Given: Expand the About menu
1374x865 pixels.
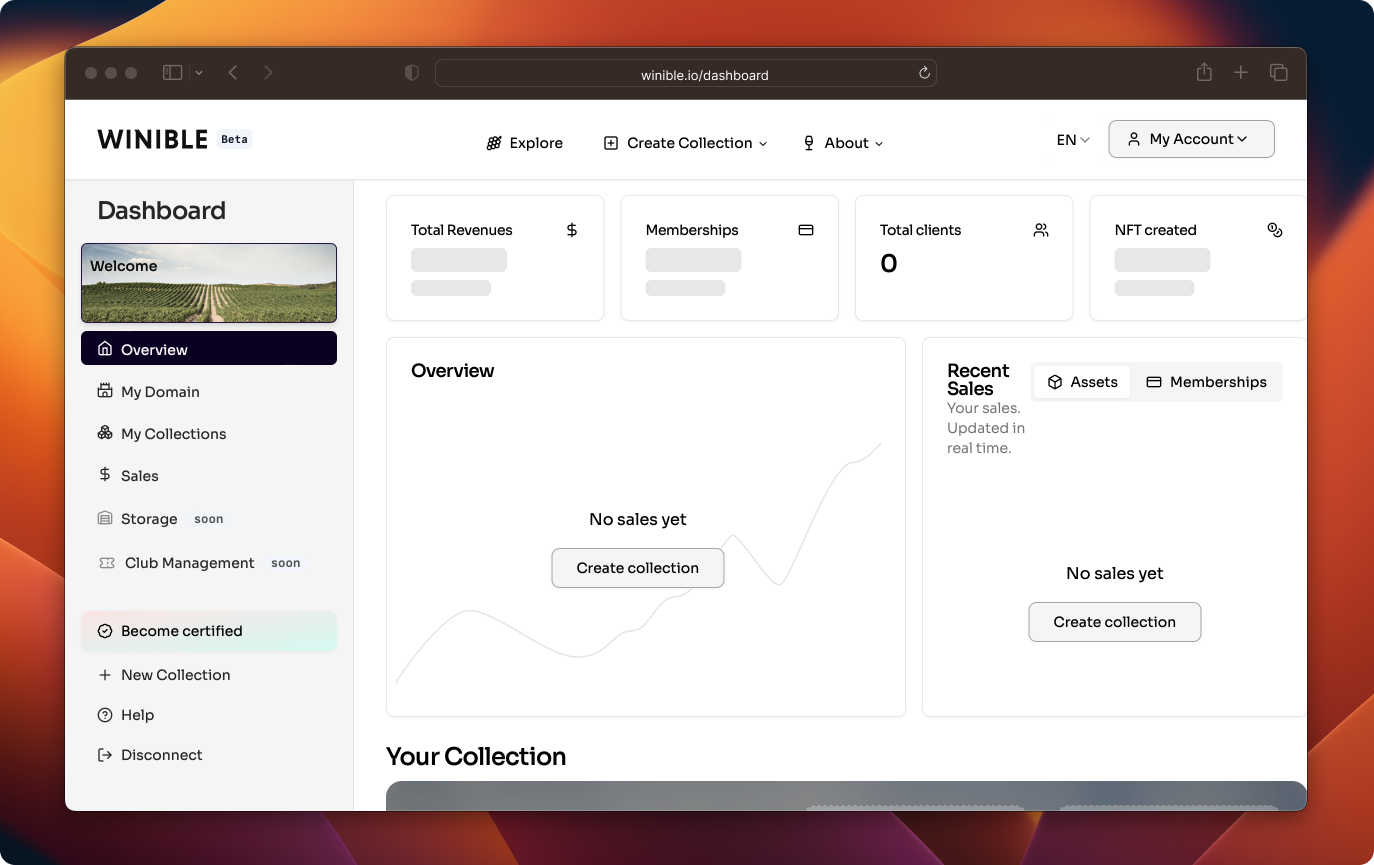Looking at the screenshot, I should pos(844,143).
